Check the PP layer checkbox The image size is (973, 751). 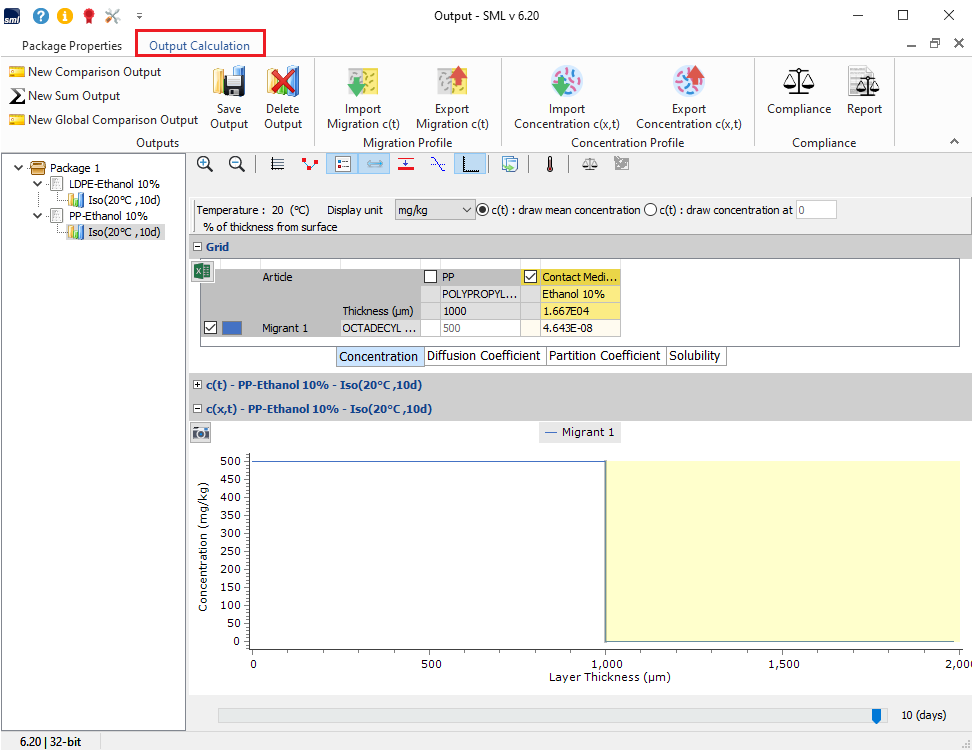point(430,277)
